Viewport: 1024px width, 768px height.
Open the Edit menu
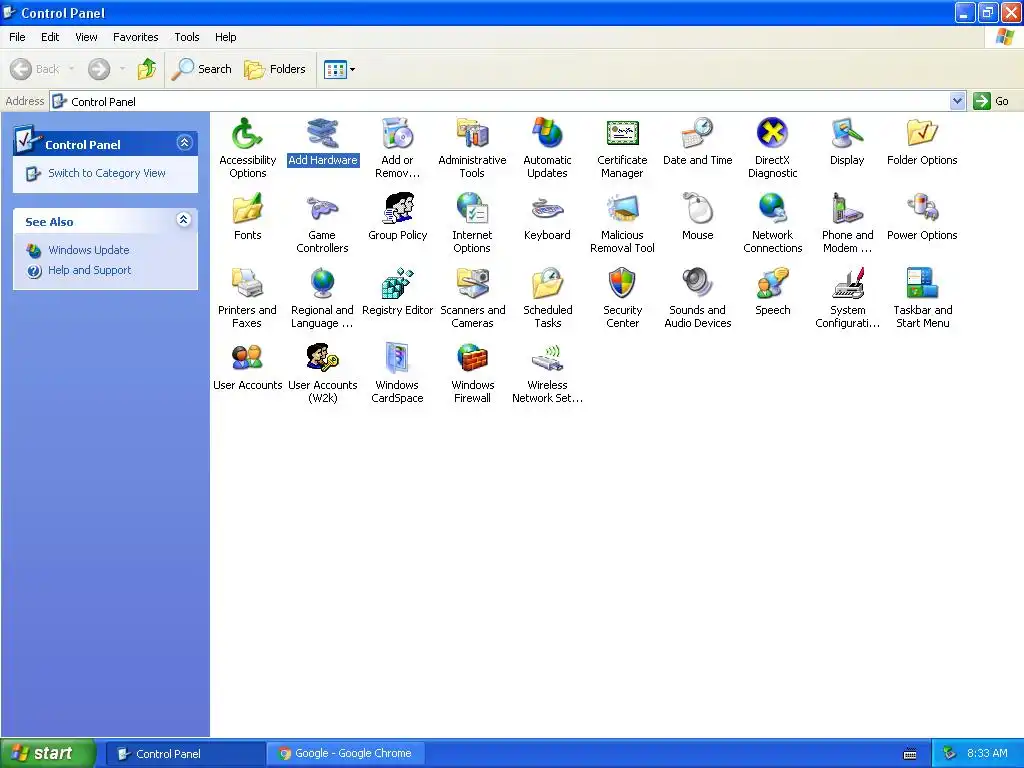(x=50, y=37)
